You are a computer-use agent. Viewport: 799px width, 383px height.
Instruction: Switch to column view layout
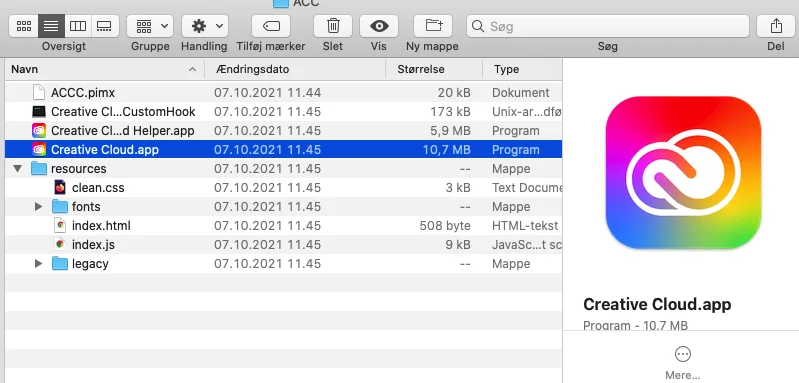pos(78,26)
